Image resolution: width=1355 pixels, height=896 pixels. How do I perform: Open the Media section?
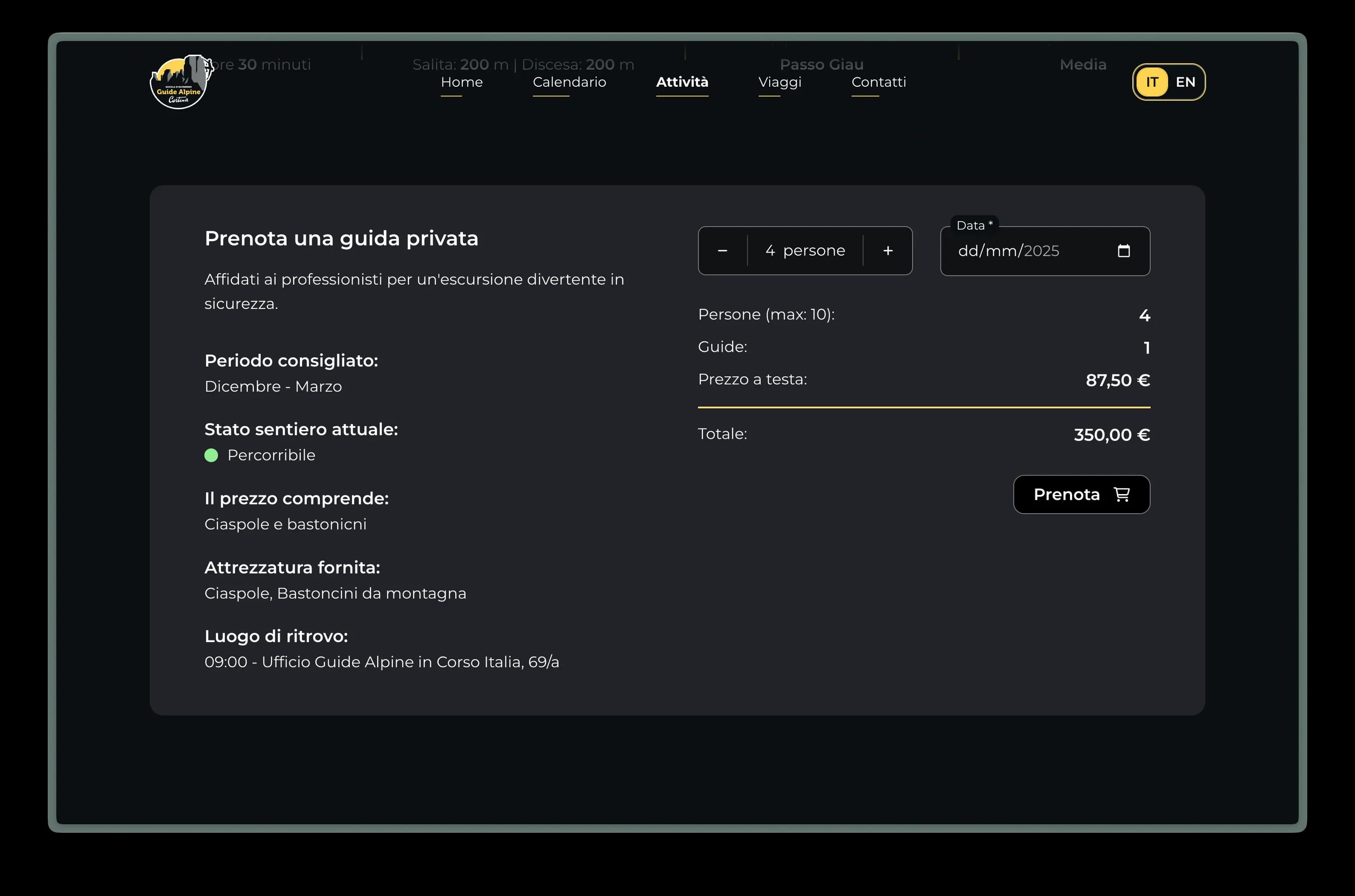coord(1082,65)
